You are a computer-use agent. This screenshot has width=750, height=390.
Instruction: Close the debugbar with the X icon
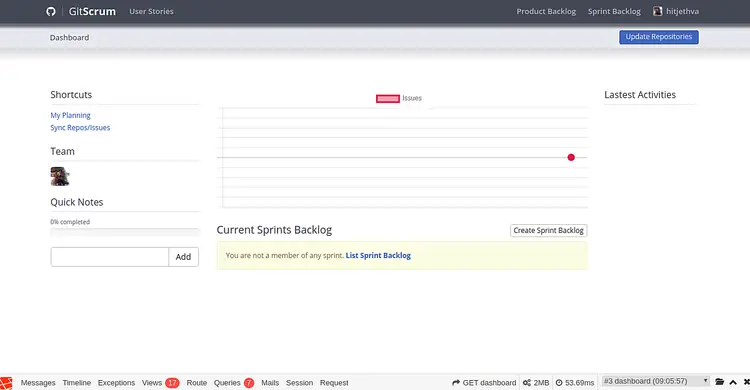(746, 382)
